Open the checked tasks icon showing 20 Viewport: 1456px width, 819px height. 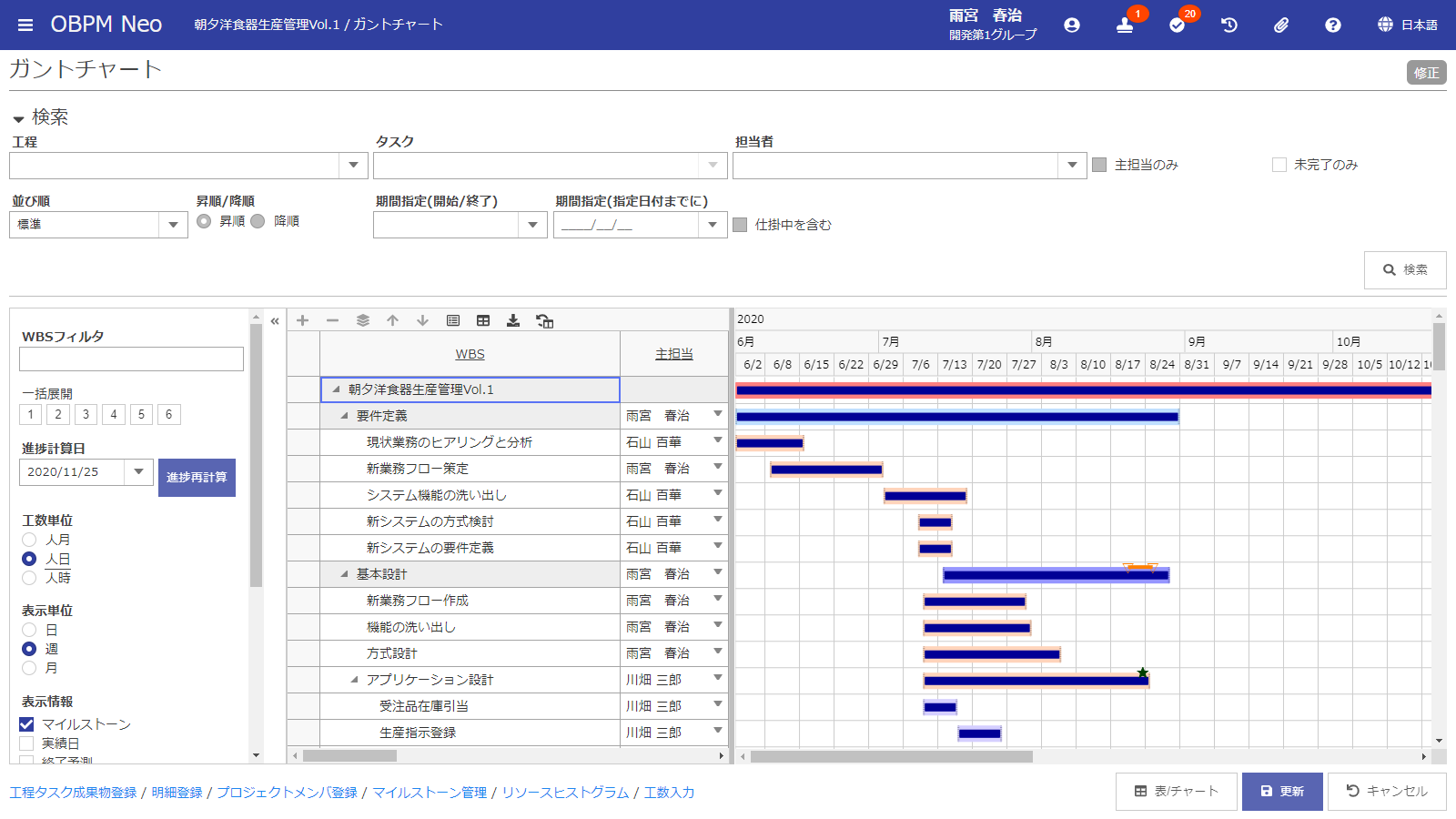click(x=1177, y=25)
